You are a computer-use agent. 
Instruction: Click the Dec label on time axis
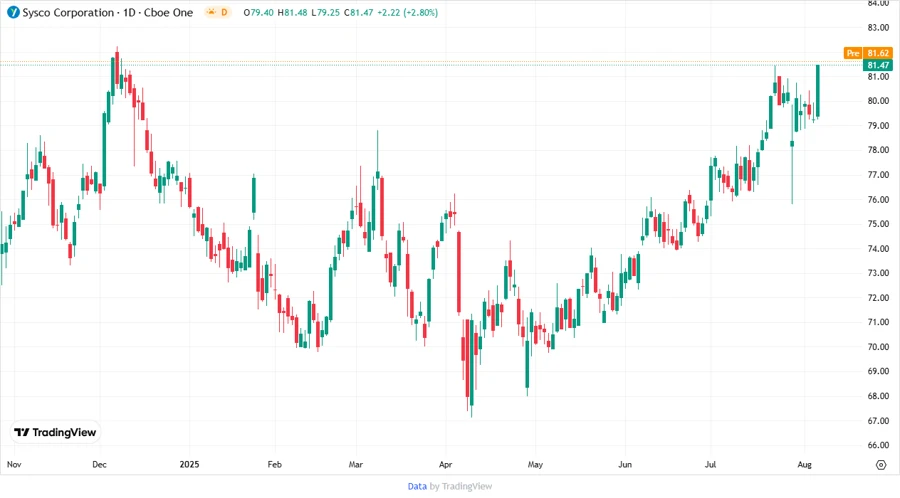click(x=99, y=464)
